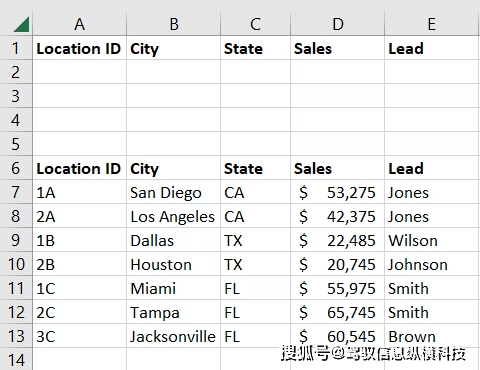
Task: Click the Wilson lead cell
Action: tap(432, 240)
